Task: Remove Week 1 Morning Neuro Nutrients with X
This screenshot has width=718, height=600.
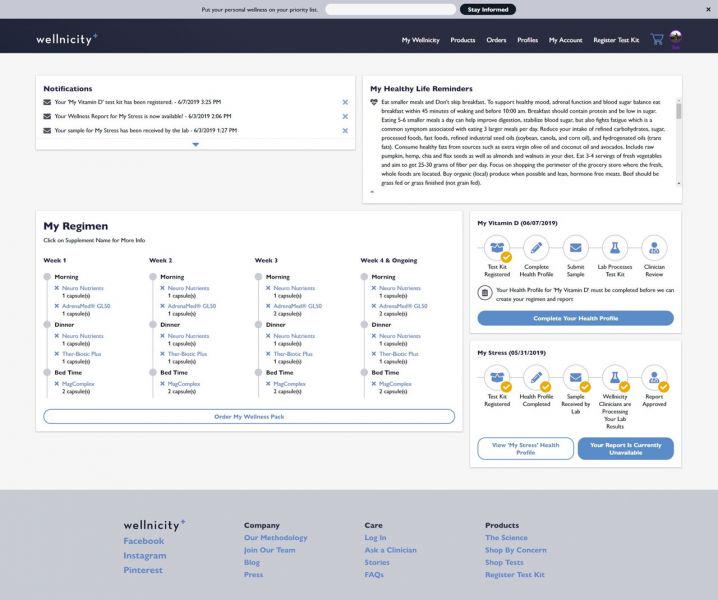Action: click(57, 288)
